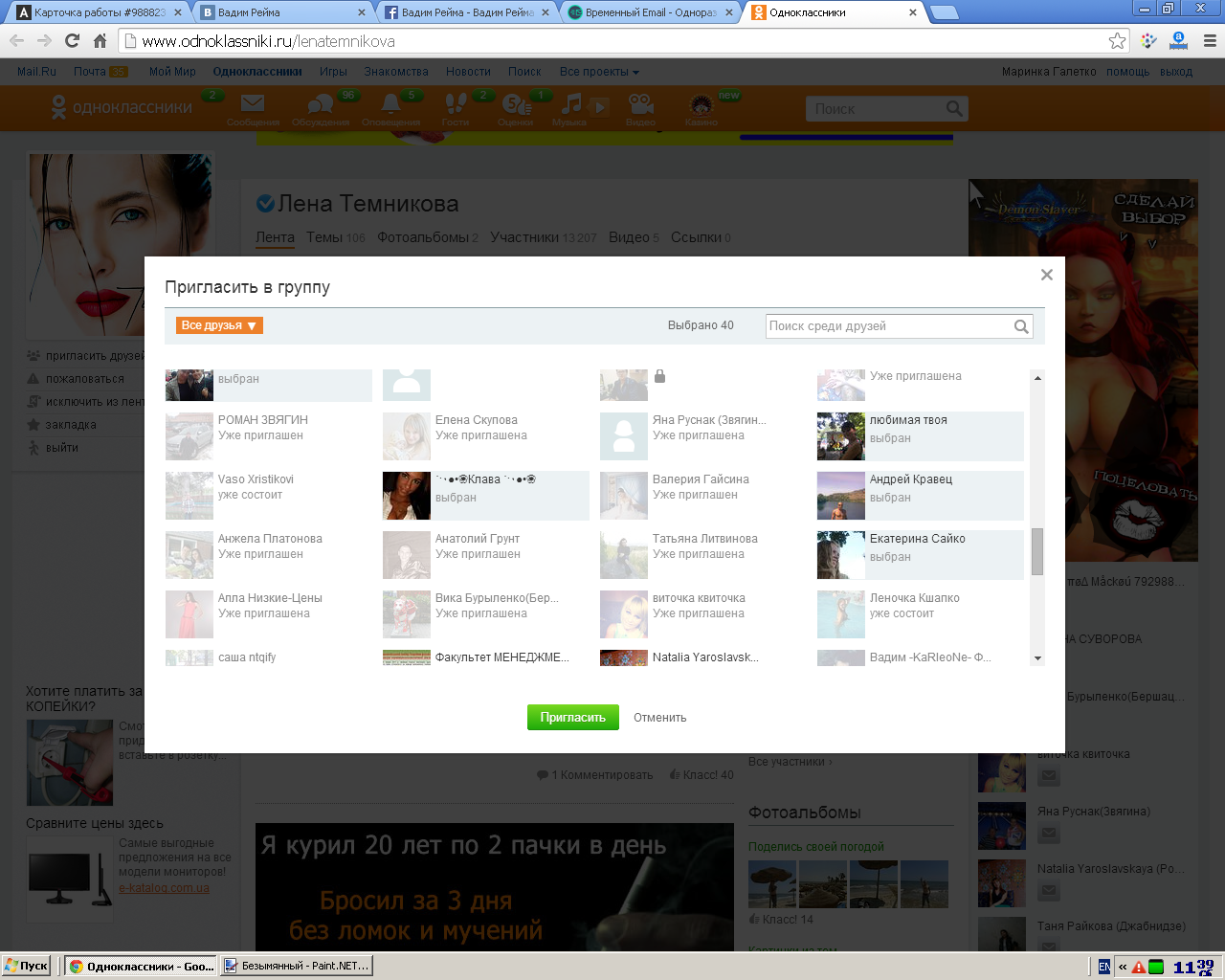1225x980 pixels.
Task: Open the Windows Пуск start button
Action: tap(27, 967)
